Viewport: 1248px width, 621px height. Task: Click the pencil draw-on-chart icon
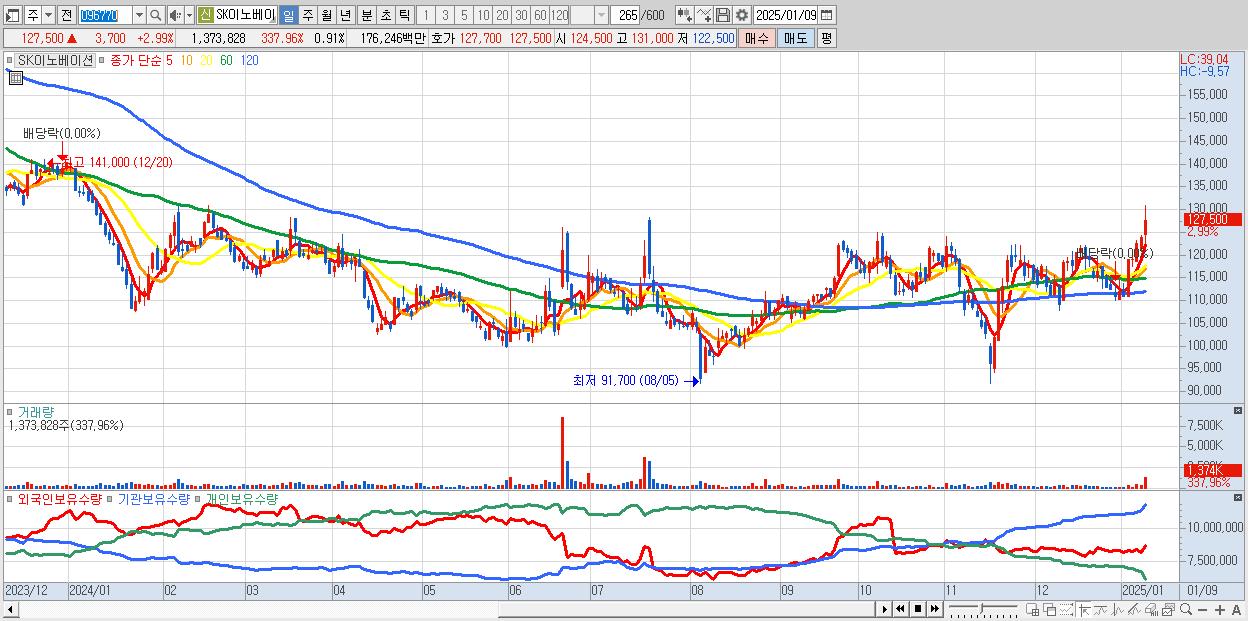point(1134,610)
